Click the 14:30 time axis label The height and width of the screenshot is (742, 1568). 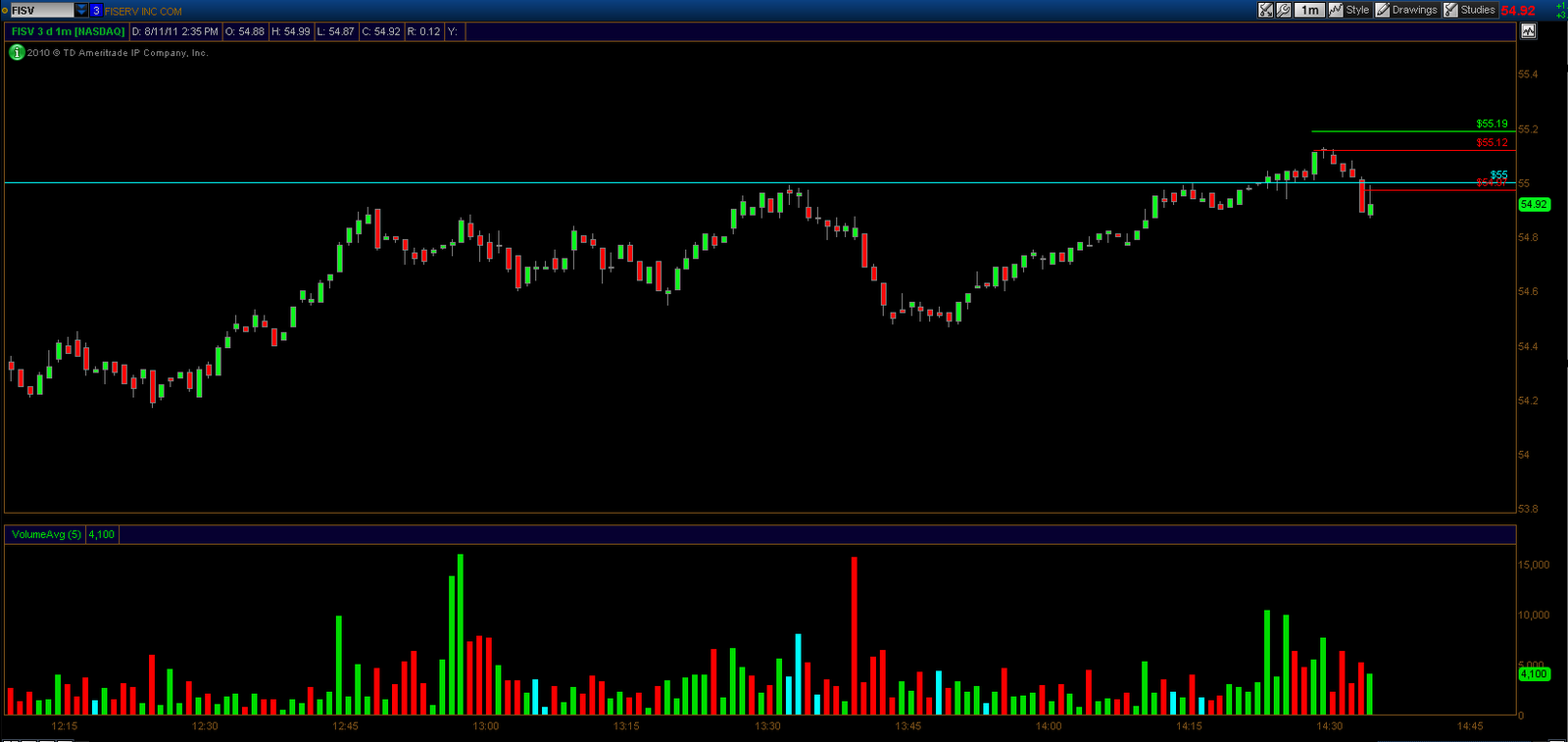click(x=1329, y=726)
